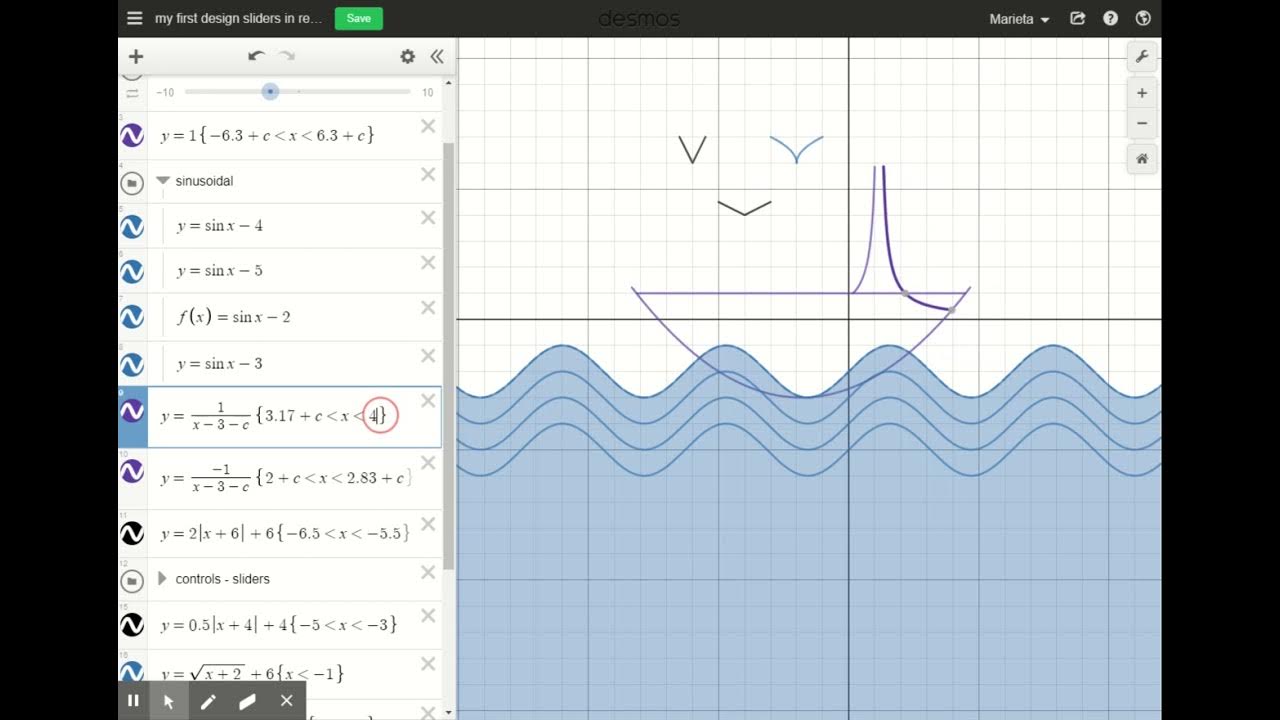
Task: Toggle visibility of f(x) = sin x − 2
Action: point(132,317)
